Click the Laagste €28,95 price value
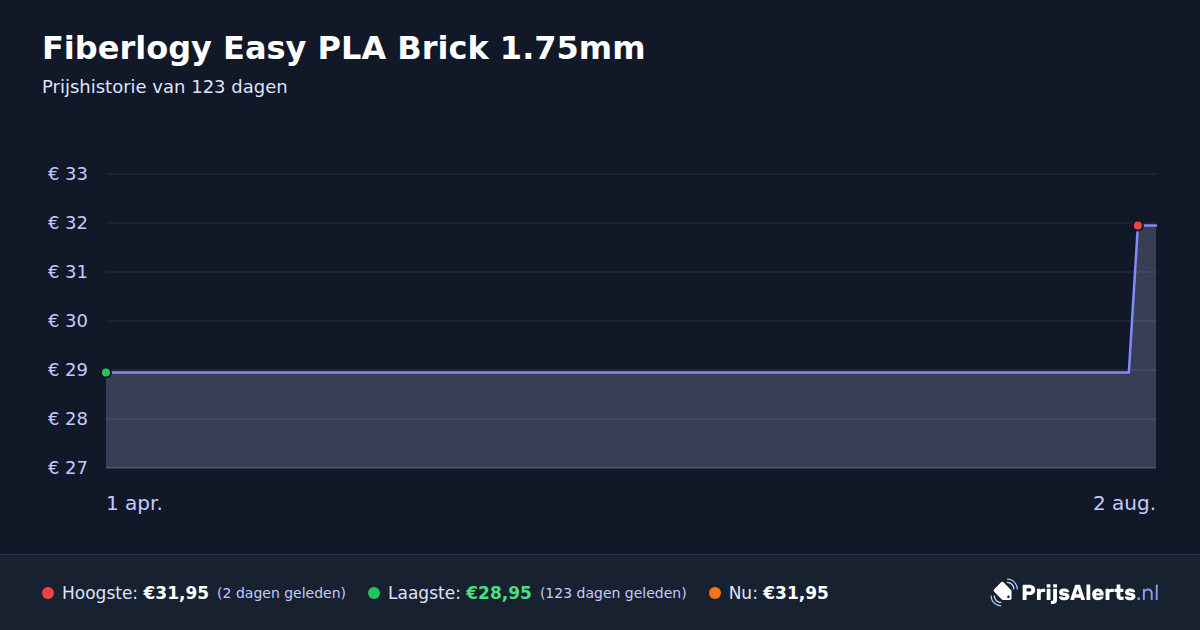The height and width of the screenshot is (630, 1200). click(x=499, y=593)
